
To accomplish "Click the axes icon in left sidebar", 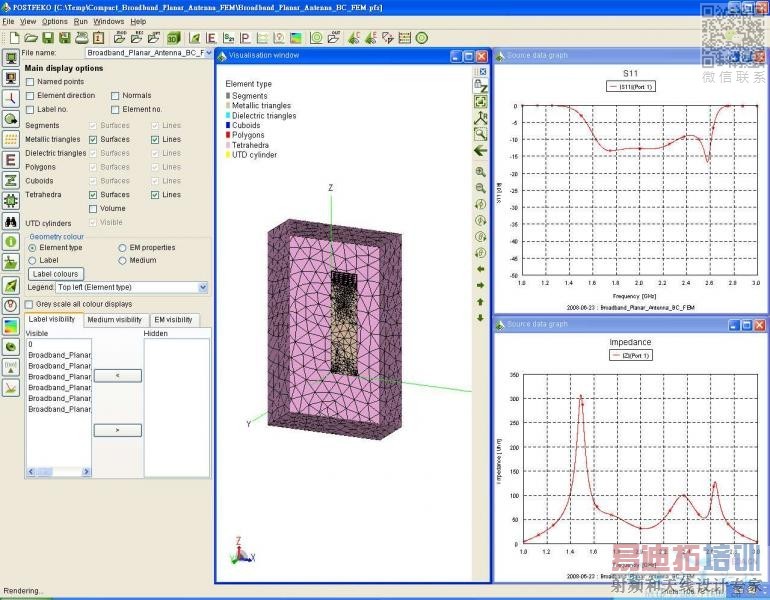I will click(11, 98).
